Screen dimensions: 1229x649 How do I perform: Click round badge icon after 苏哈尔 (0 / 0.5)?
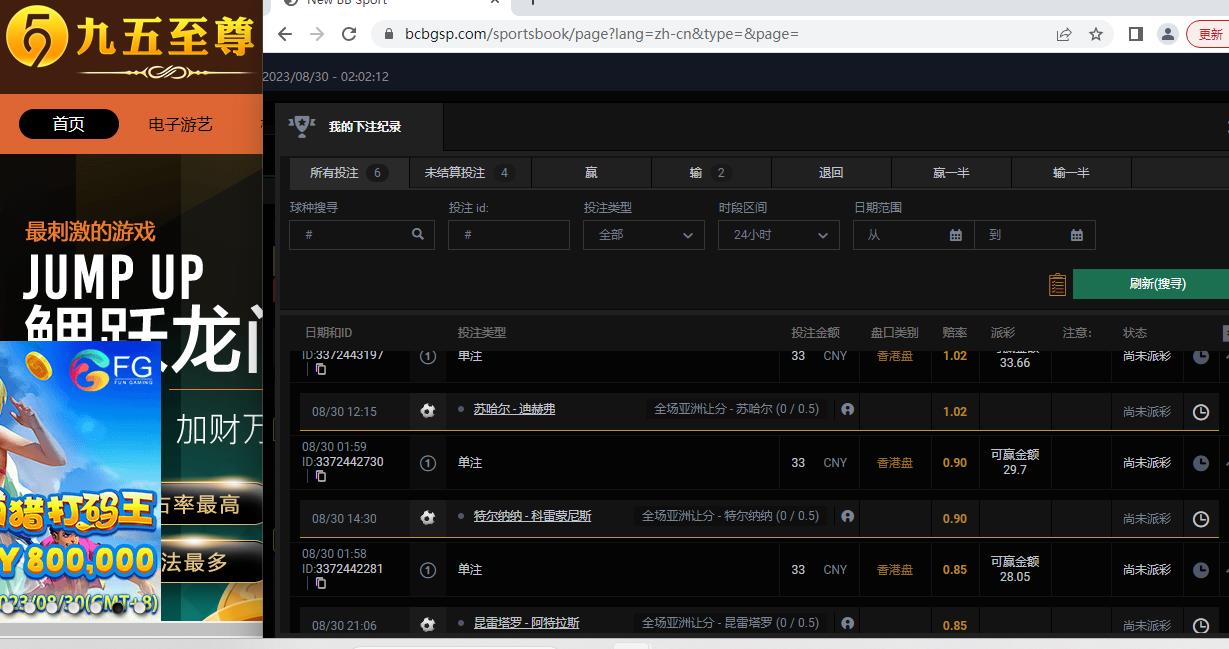point(847,409)
